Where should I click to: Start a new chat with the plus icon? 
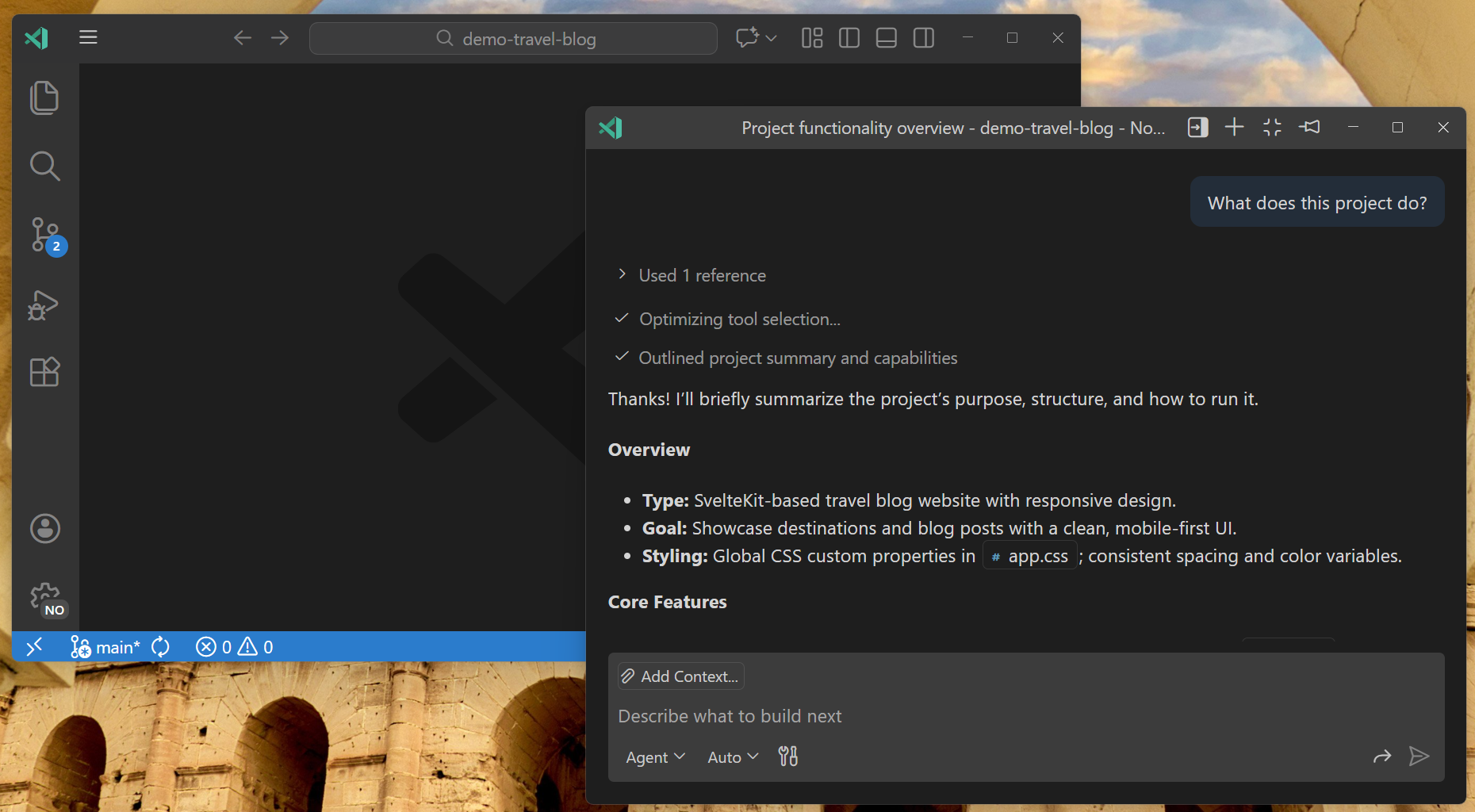pos(1234,127)
